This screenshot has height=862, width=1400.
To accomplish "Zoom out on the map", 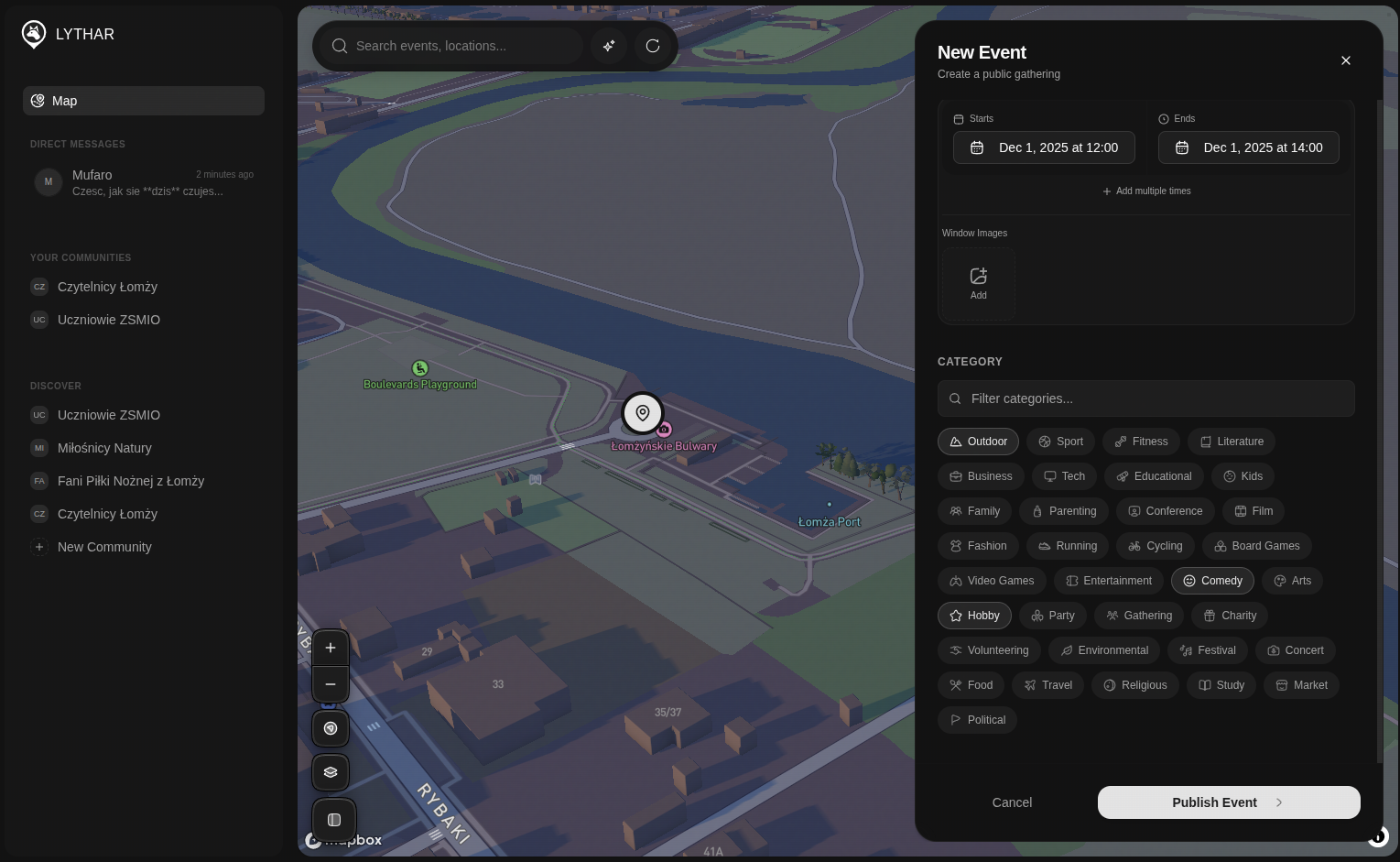I will coord(331,684).
